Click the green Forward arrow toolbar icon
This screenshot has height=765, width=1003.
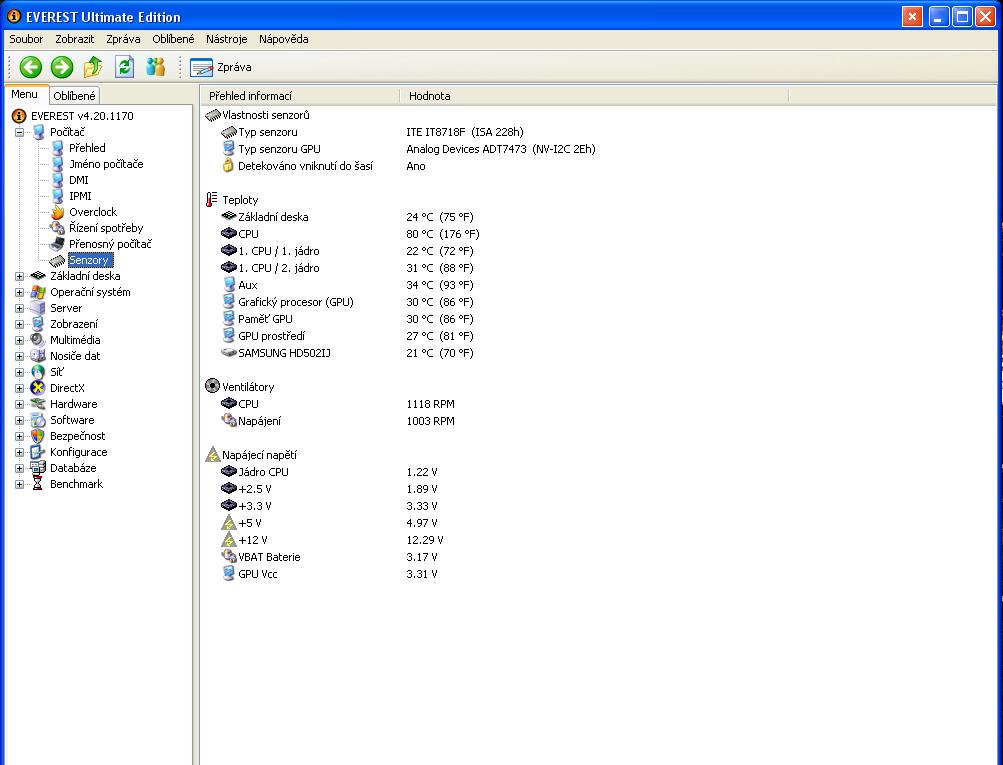62,67
